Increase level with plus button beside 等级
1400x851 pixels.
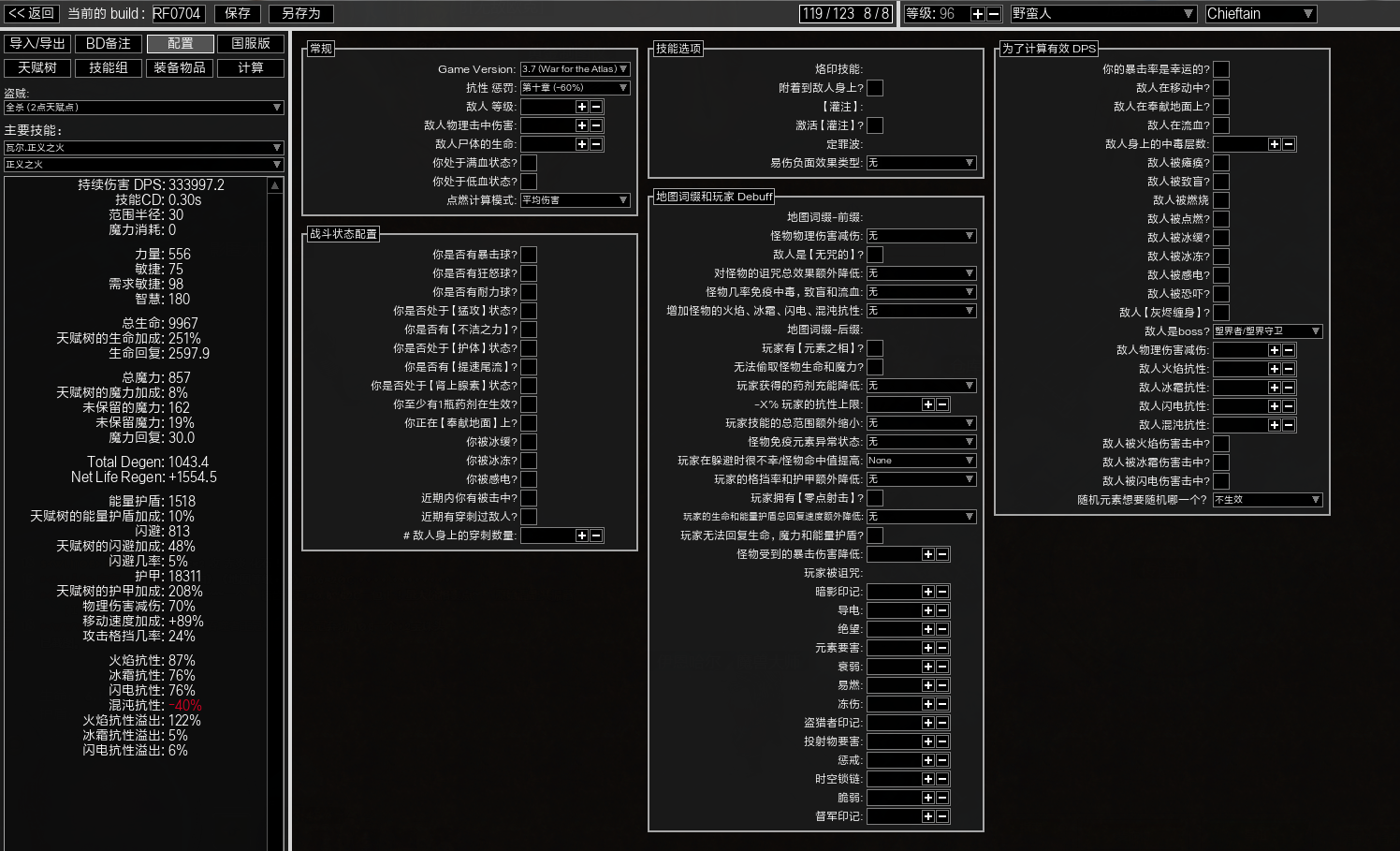coord(978,14)
